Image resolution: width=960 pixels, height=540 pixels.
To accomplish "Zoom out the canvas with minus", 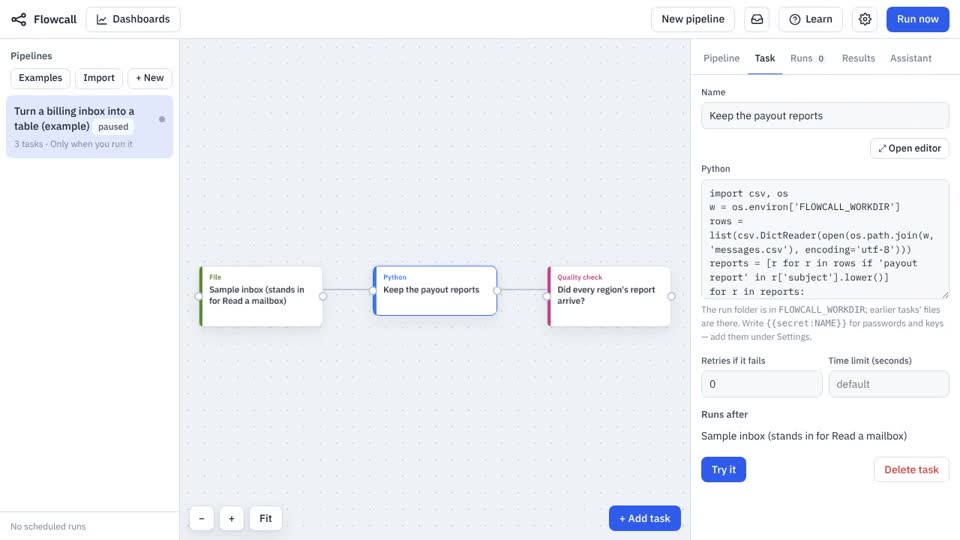I will [201, 518].
